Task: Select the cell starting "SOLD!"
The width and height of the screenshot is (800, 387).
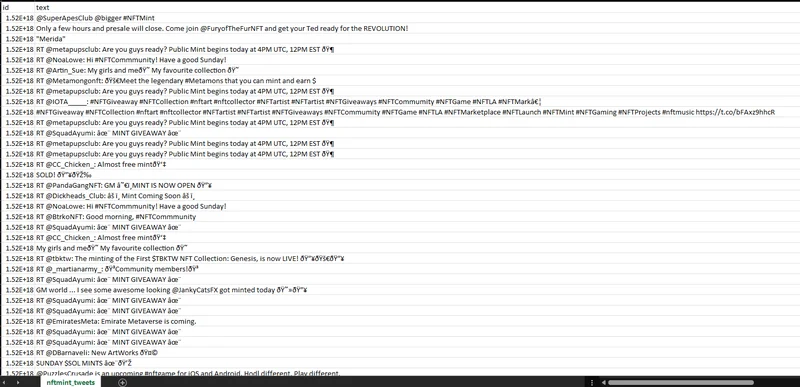Action: [x=64, y=175]
